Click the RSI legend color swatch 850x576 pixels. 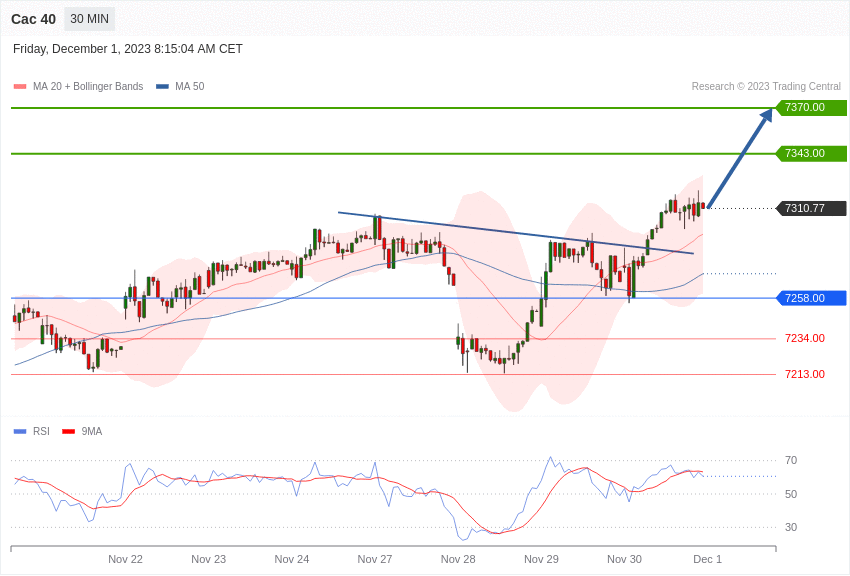tap(20, 432)
